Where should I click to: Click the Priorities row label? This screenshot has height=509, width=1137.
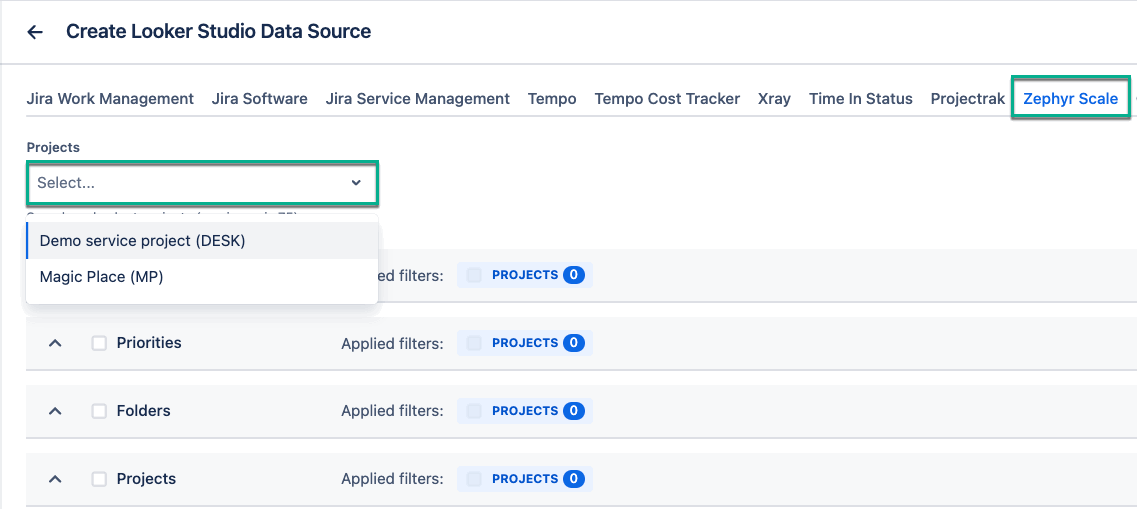pos(149,343)
